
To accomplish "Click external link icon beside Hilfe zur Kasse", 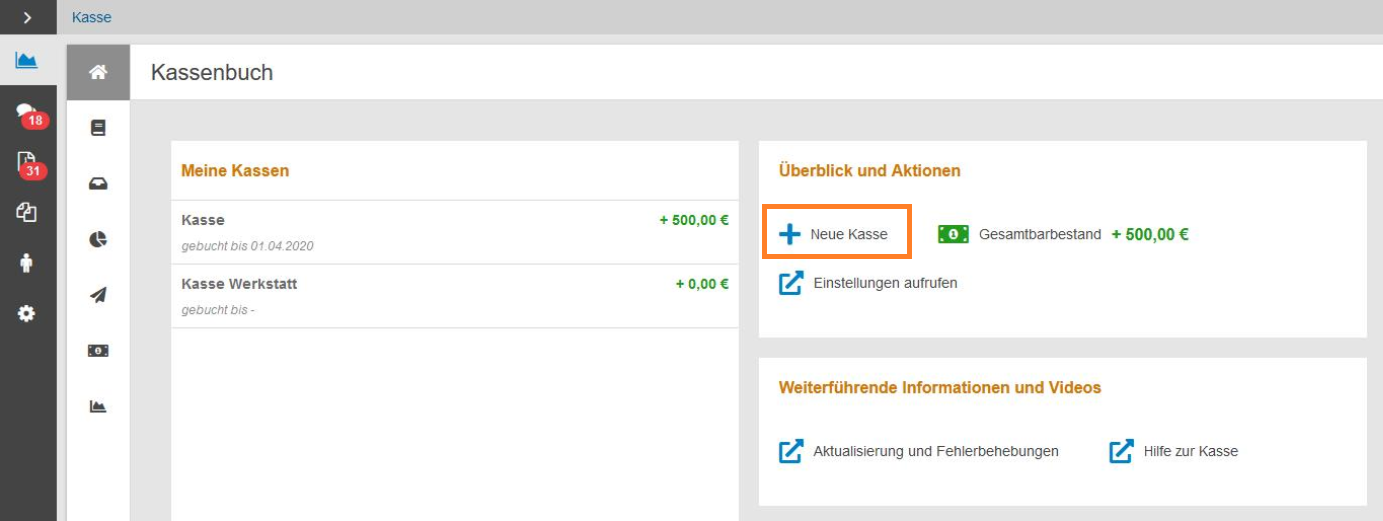I will [x=1121, y=451].
